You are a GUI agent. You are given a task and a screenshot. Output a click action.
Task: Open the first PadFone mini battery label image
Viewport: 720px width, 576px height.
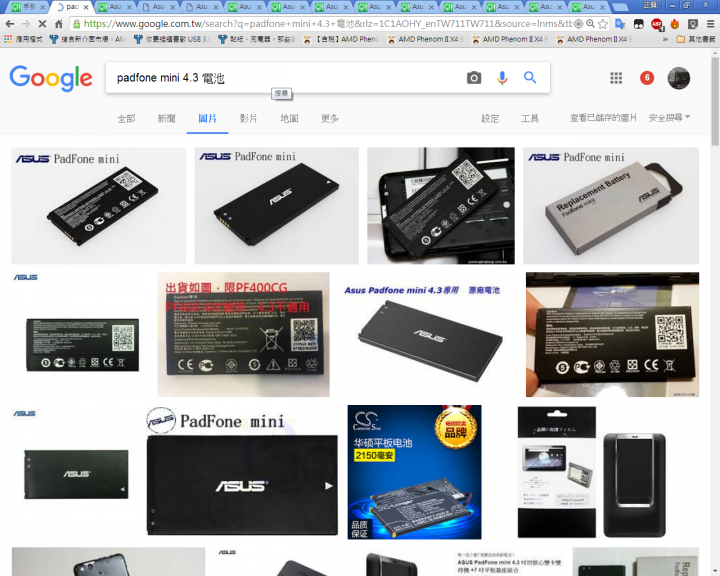point(98,205)
